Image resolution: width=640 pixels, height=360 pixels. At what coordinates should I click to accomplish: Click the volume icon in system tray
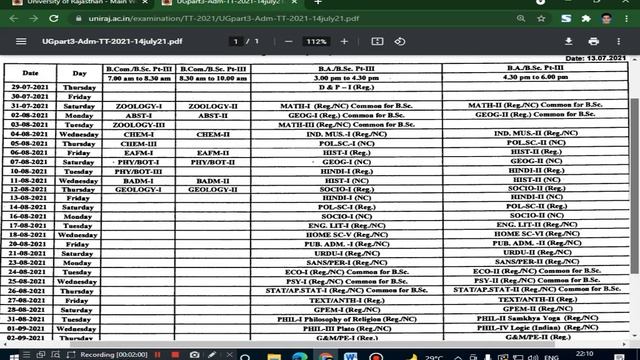coord(532,357)
